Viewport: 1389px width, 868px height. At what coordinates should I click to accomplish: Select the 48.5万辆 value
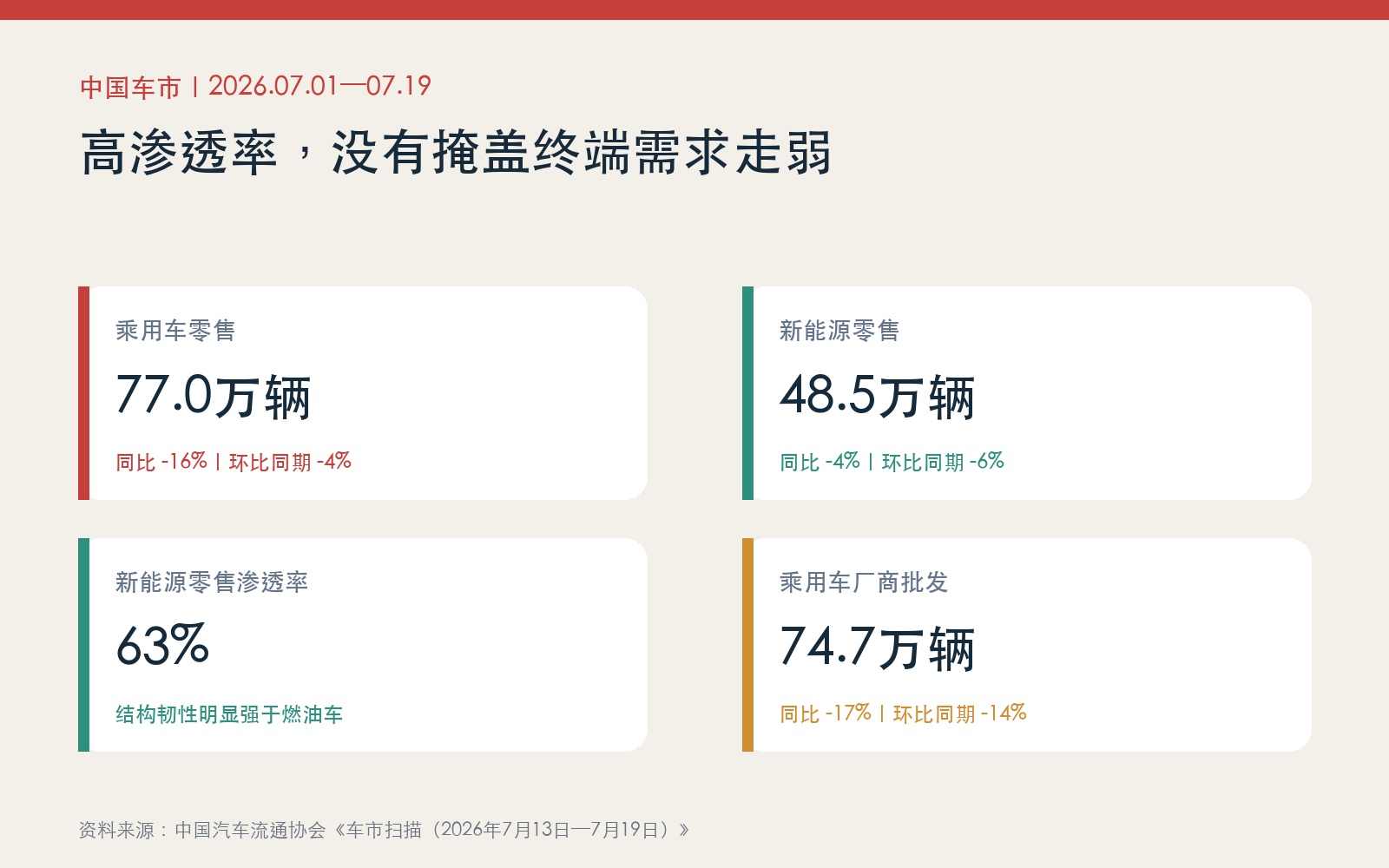878,396
